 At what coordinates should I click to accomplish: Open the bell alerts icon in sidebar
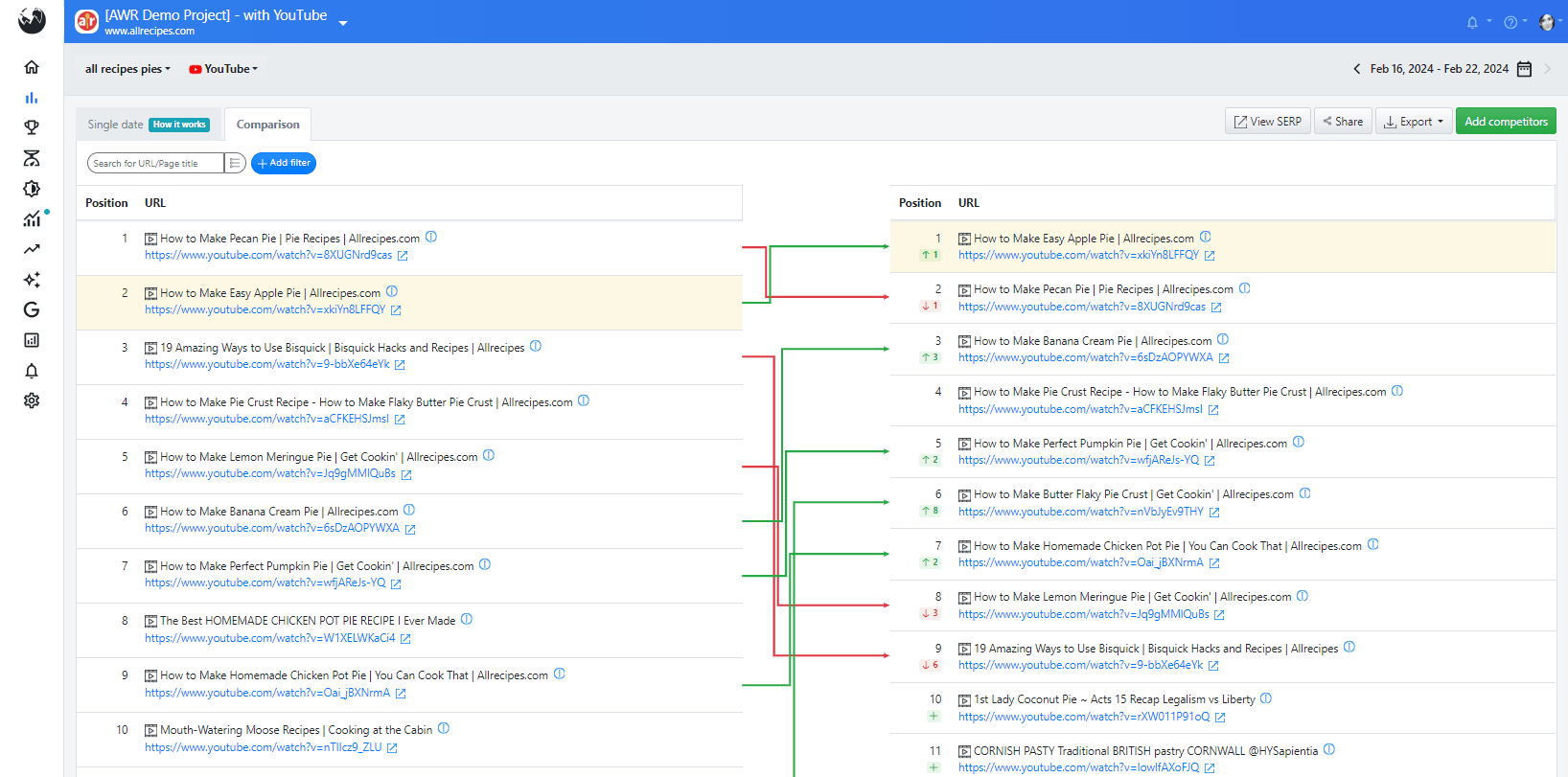tap(32, 371)
